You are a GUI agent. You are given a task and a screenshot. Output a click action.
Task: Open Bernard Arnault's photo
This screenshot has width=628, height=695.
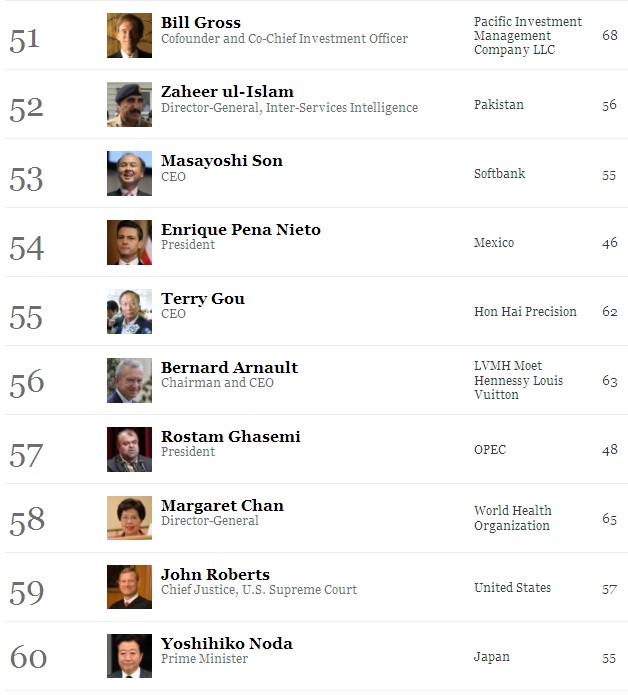pos(129,380)
